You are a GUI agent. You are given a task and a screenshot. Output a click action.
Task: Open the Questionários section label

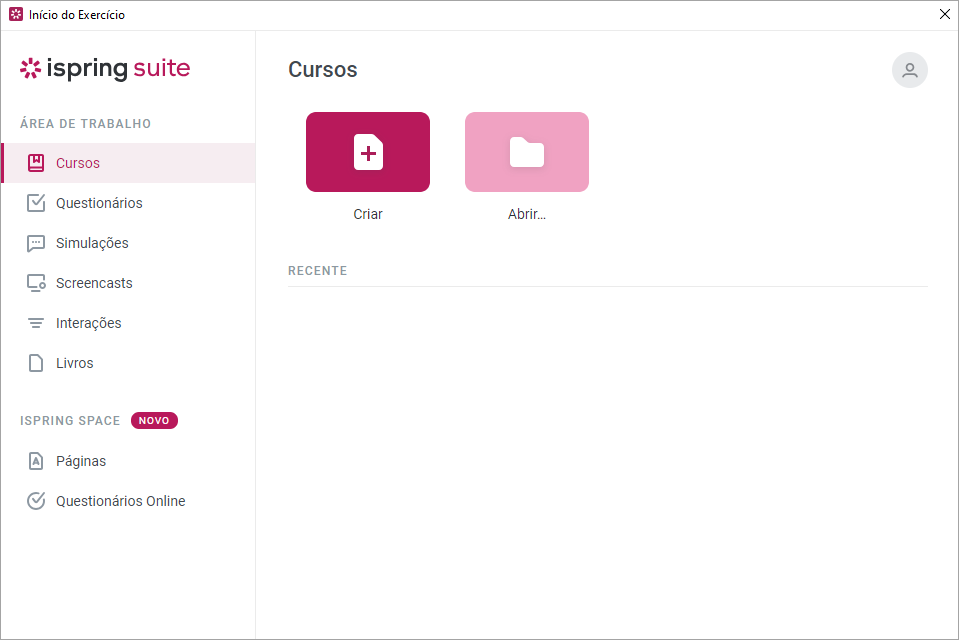pos(99,203)
